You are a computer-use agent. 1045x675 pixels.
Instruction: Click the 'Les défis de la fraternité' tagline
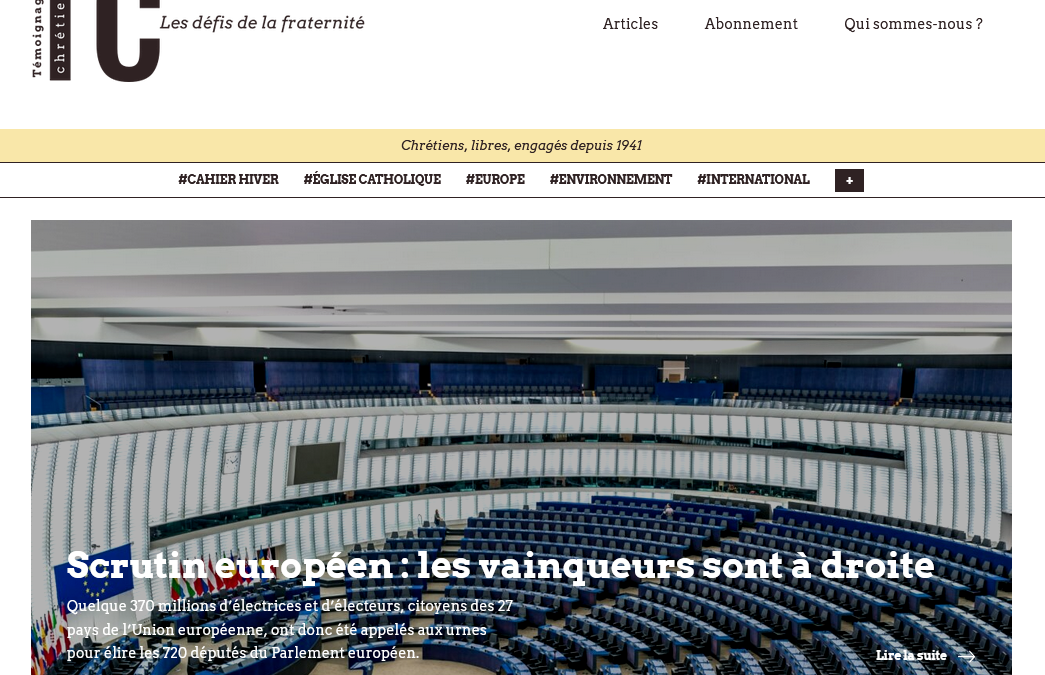coord(262,22)
